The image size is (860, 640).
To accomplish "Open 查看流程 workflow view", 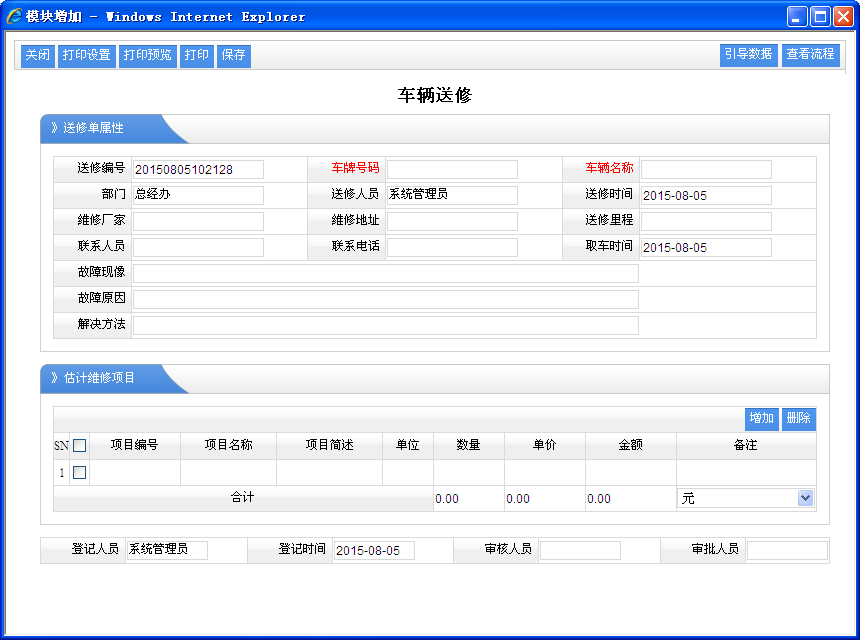I will point(810,55).
